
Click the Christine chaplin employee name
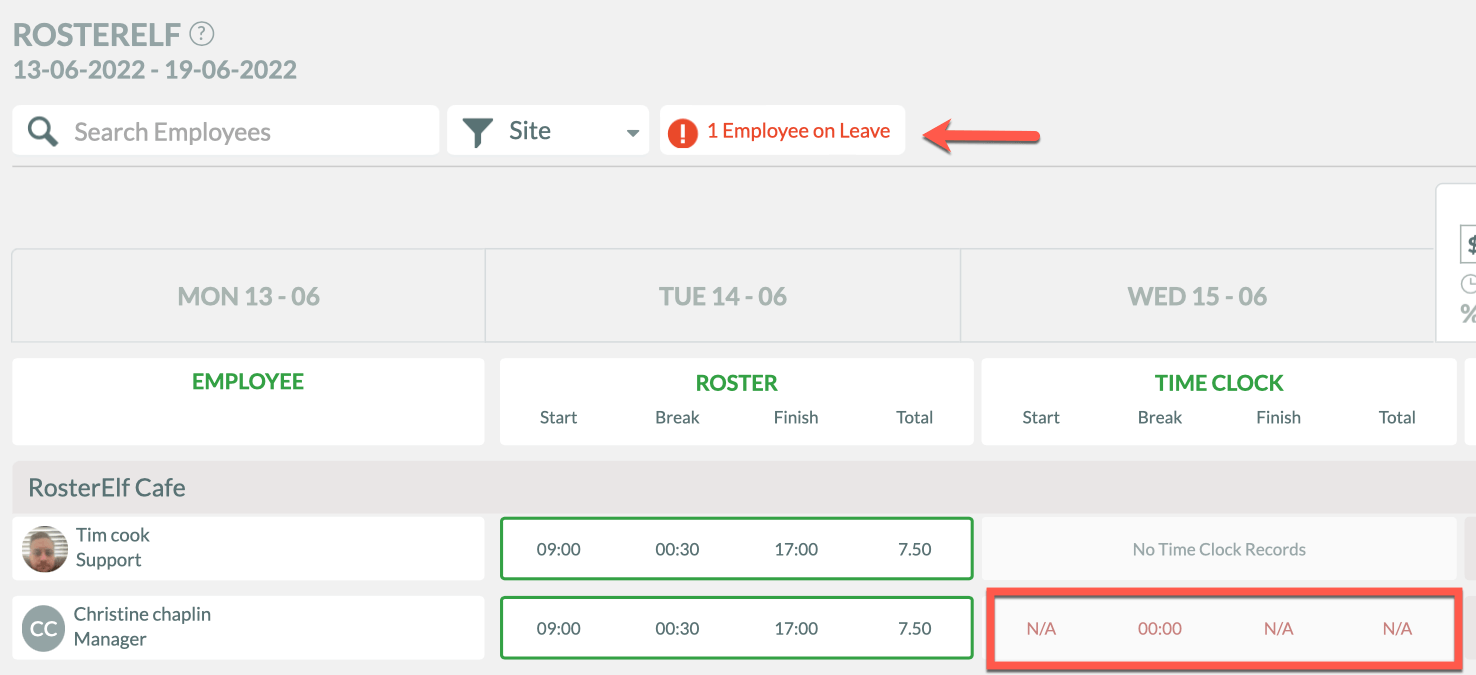(142, 614)
